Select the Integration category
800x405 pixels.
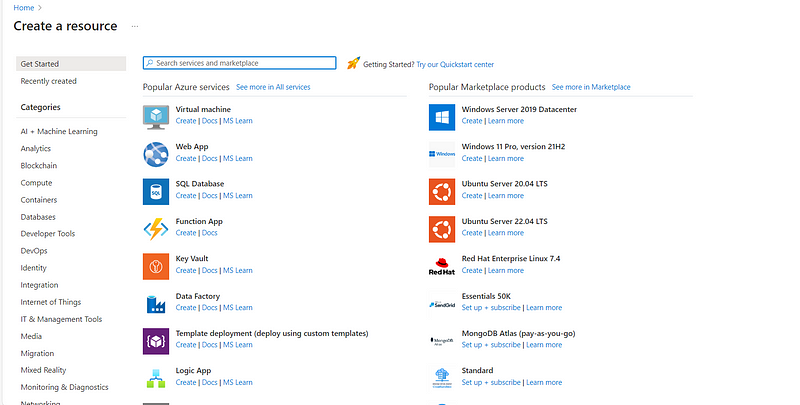click(39, 285)
